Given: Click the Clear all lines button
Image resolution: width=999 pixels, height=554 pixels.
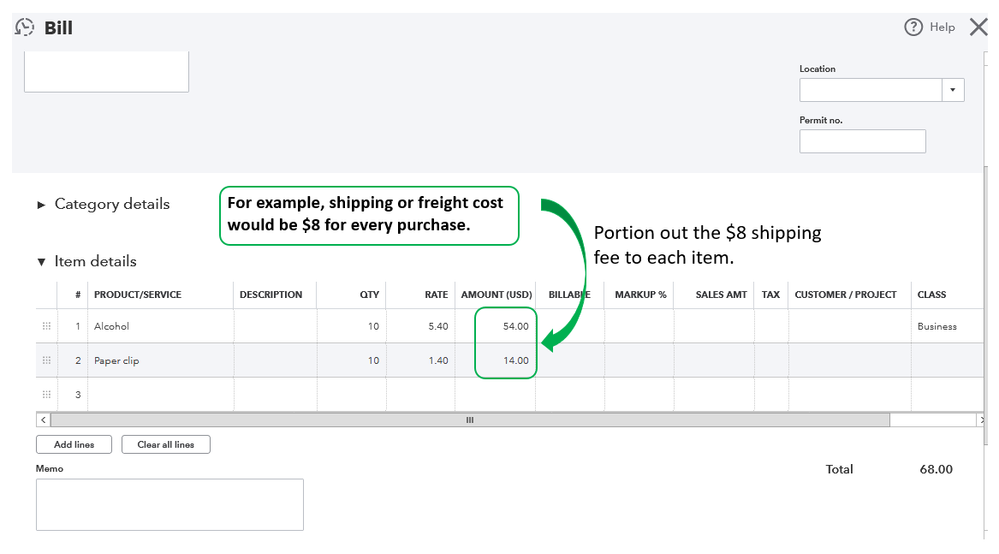Looking at the screenshot, I should (x=166, y=444).
